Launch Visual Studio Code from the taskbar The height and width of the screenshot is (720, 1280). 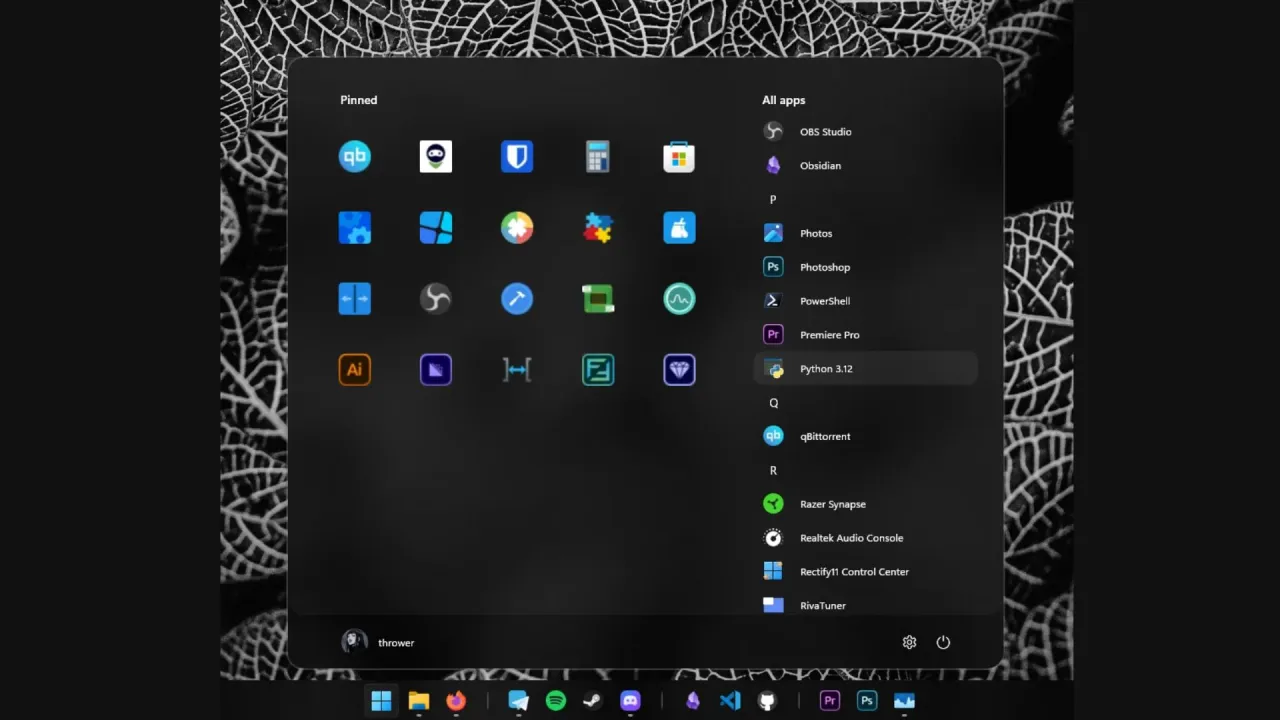[729, 700]
